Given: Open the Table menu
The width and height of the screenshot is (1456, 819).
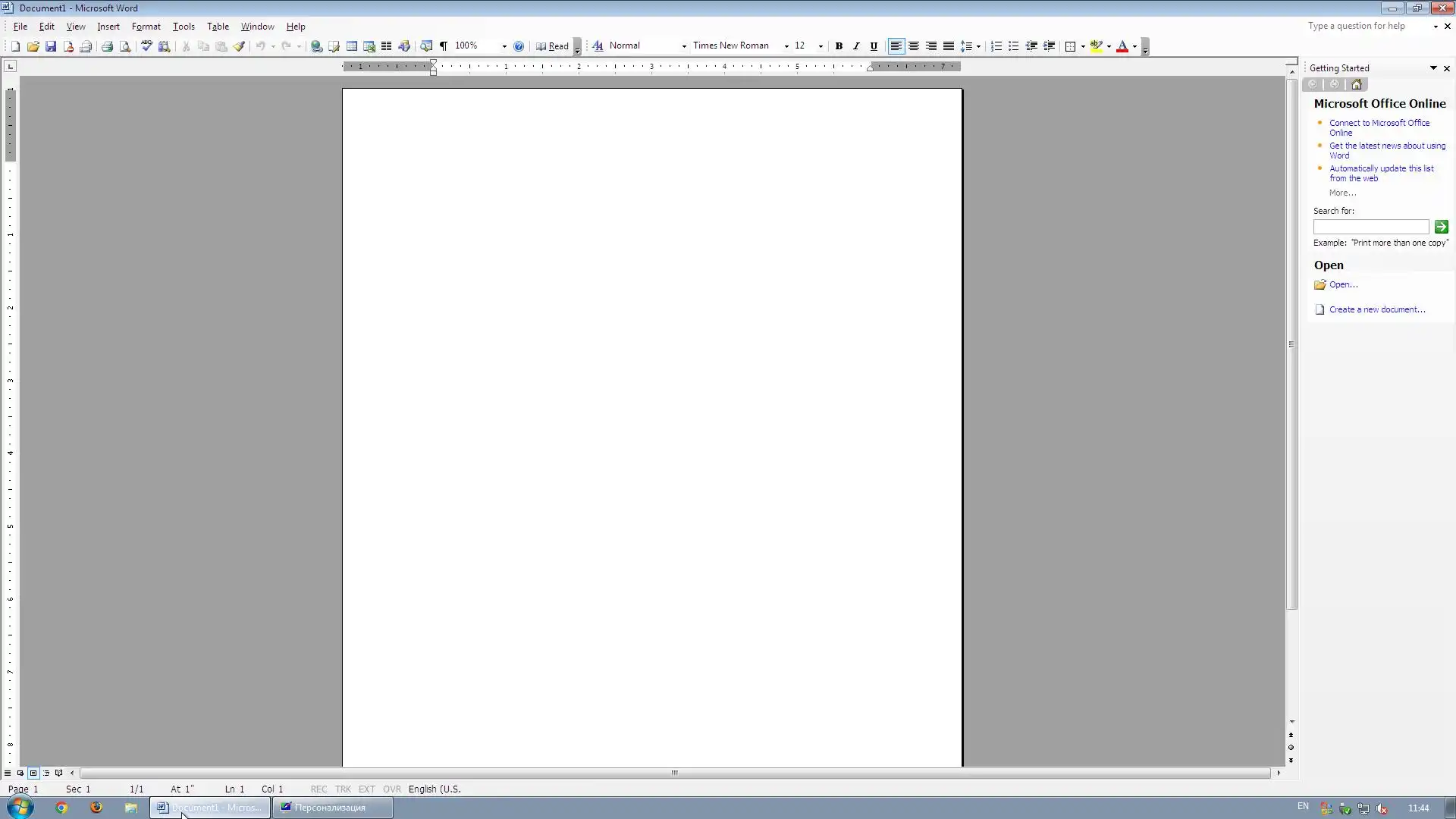Looking at the screenshot, I should 218,27.
